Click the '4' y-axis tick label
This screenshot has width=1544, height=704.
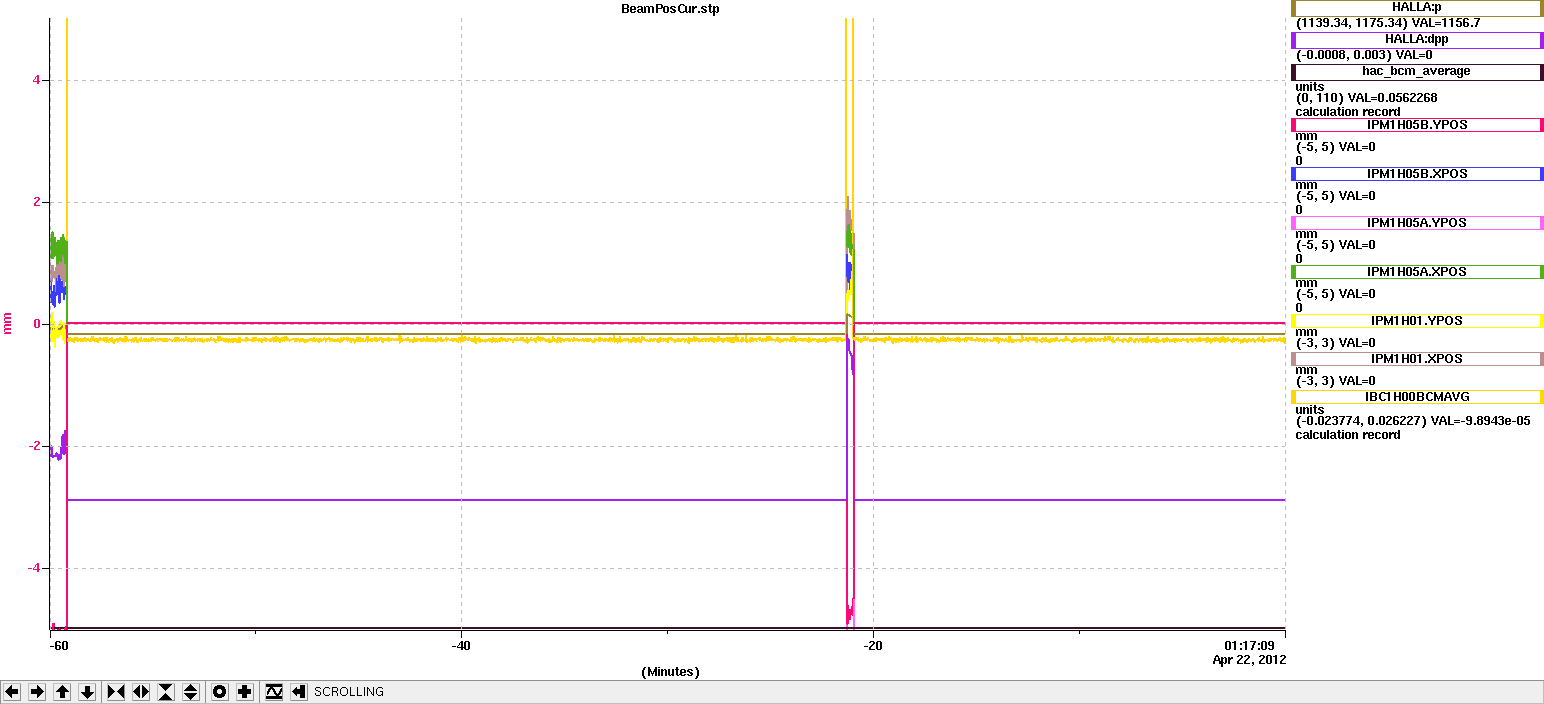coord(35,80)
